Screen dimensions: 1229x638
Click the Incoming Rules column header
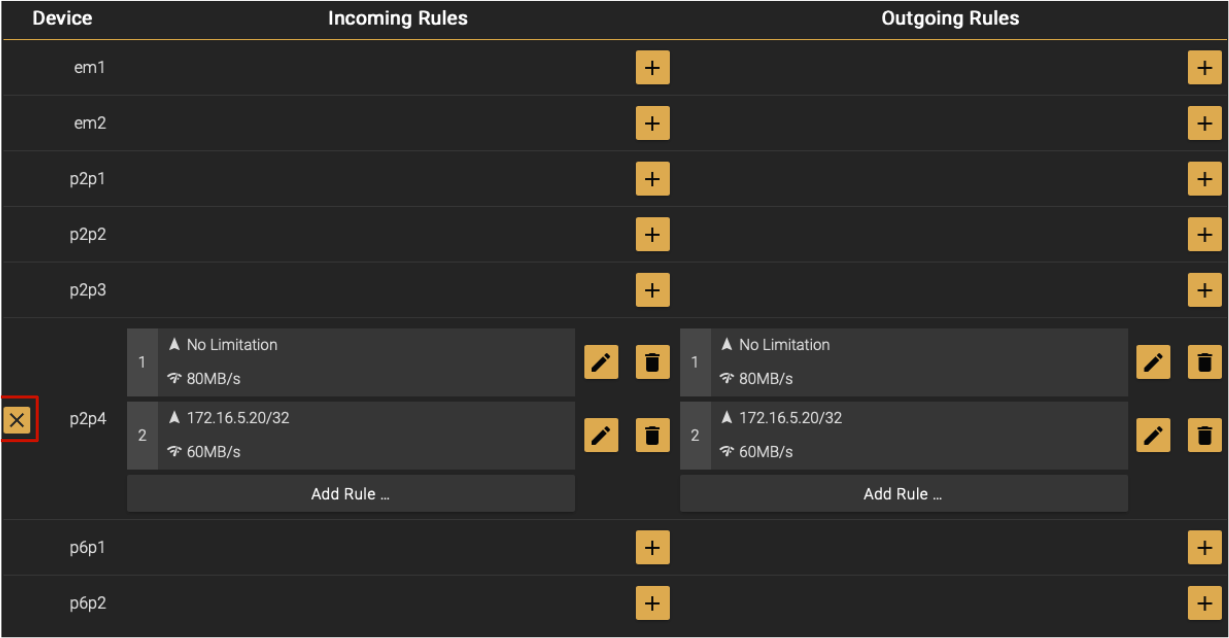point(398,18)
